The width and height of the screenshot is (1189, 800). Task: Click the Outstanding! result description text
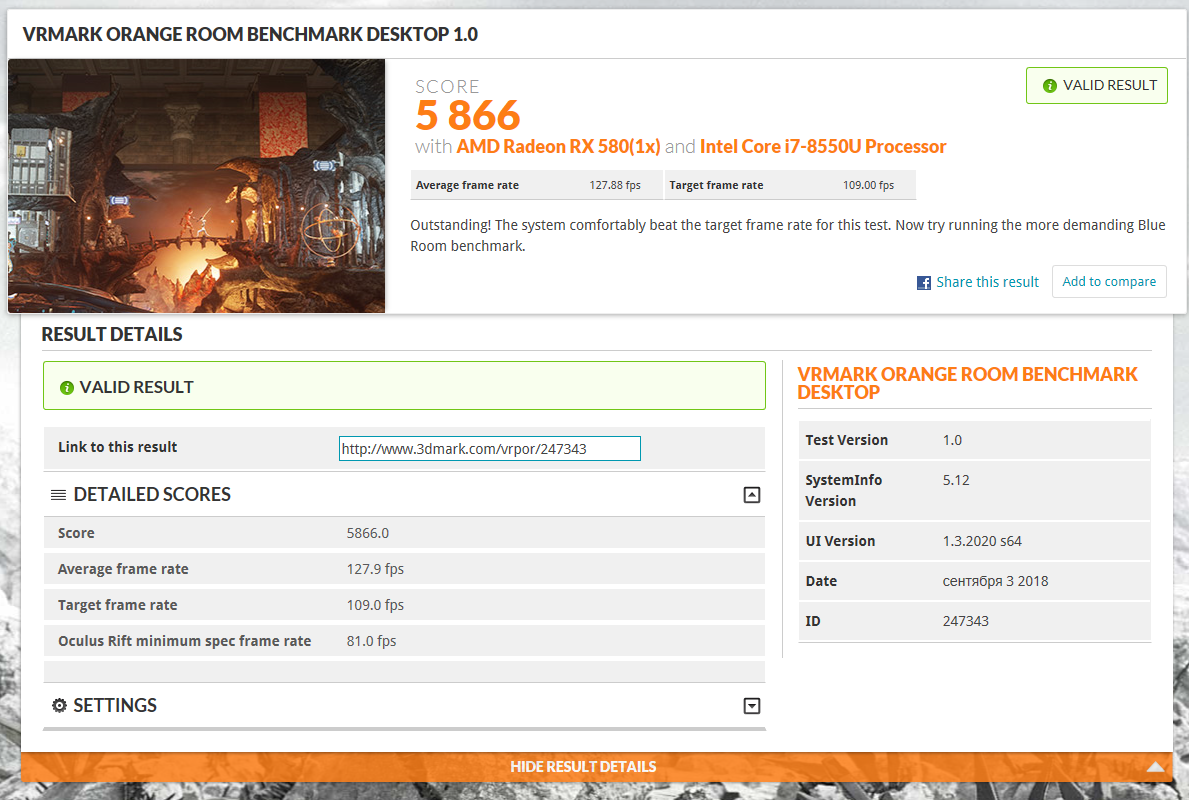point(788,235)
